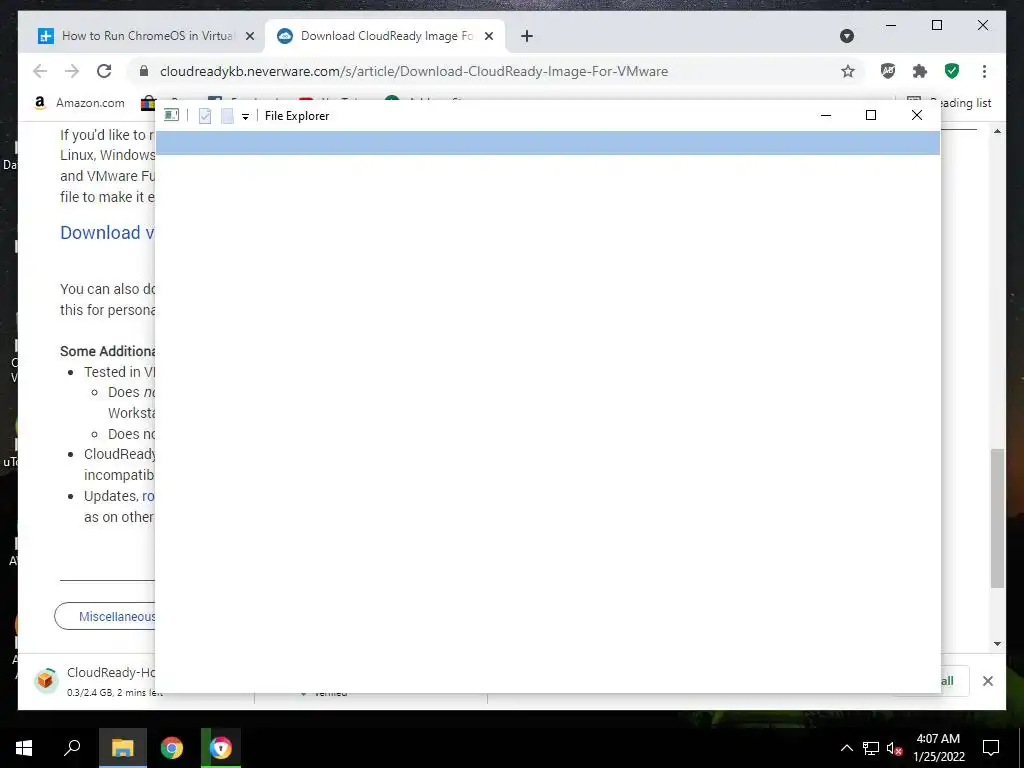Open the Windows Start menu
The width and height of the screenshot is (1024, 768).
pos(24,748)
